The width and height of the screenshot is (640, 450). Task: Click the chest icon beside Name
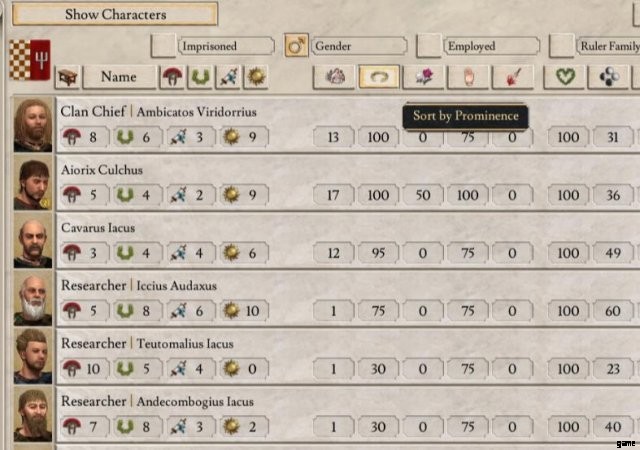(68, 77)
